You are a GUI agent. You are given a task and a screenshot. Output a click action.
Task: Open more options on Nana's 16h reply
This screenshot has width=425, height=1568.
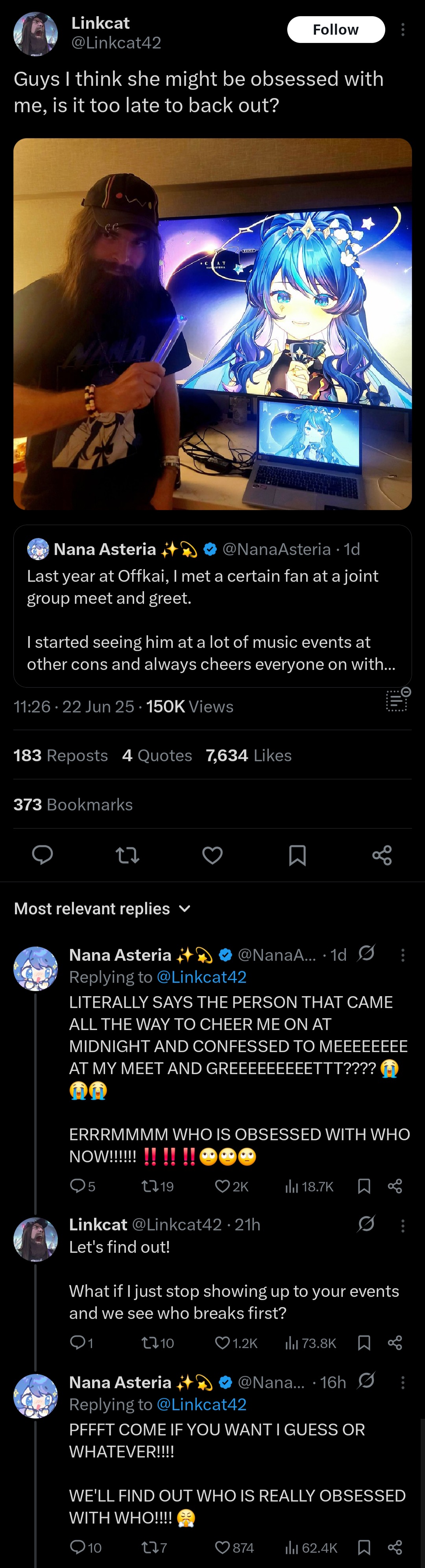pyautogui.click(x=403, y=1382)
